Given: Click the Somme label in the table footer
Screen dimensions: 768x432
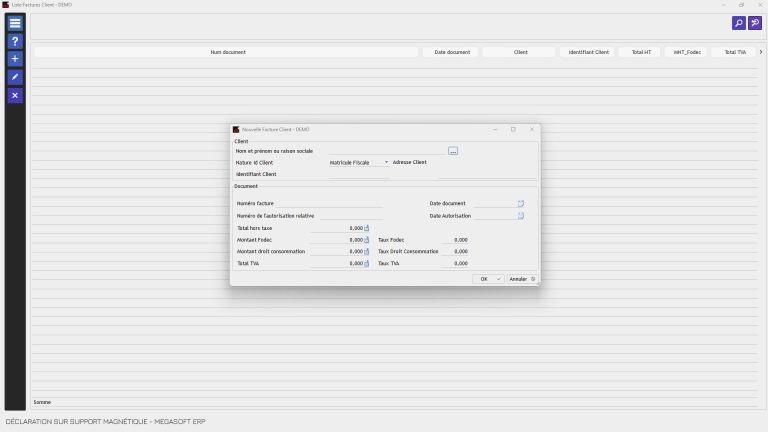Looking at the screenshot, I should coord(42,402).
